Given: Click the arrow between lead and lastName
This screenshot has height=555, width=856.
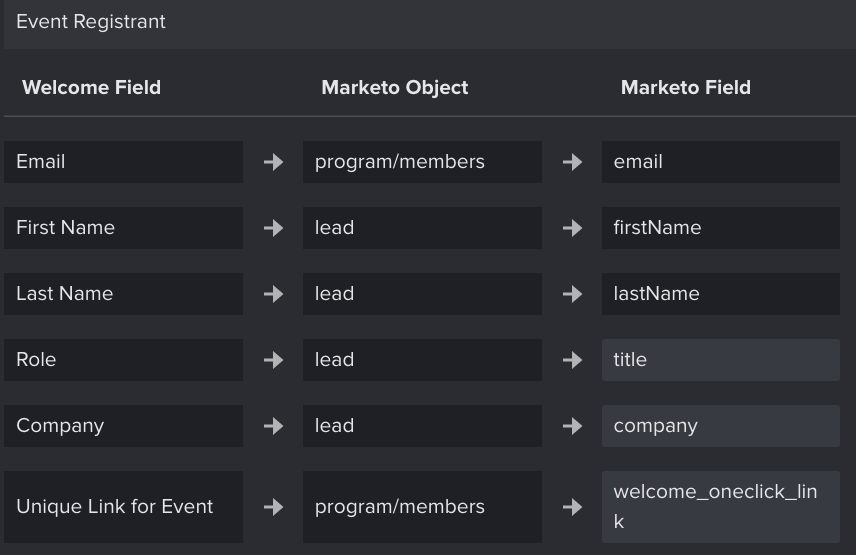Looking at the screenshot, I should click(x=572, y=294).
